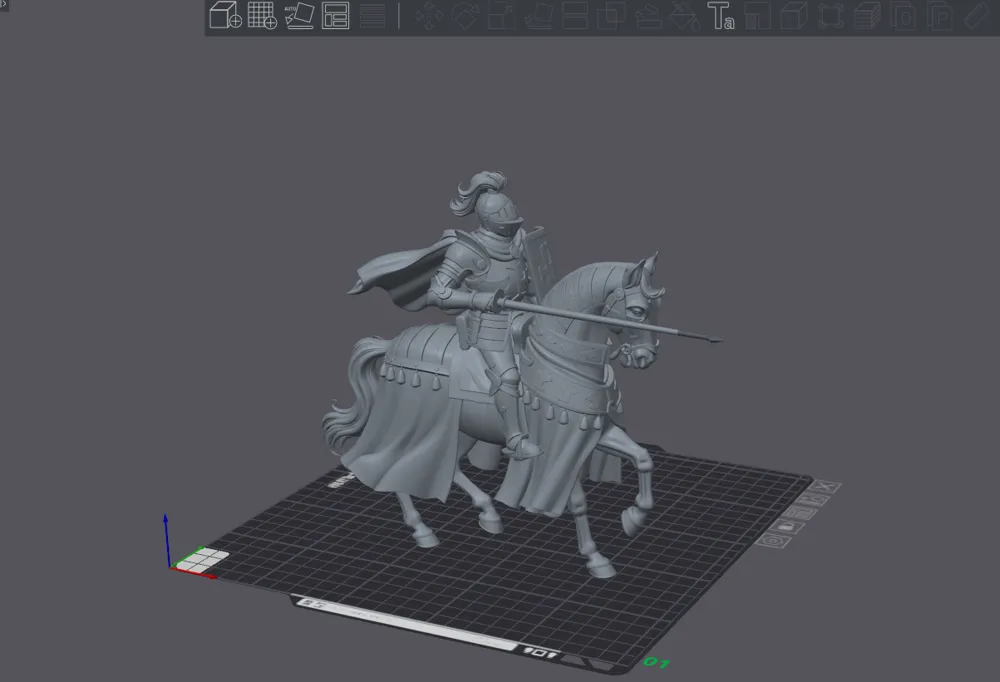Select the measurement ruler tool
The width and height of the screenshot is (1000, 682).
tap(975, 17)
